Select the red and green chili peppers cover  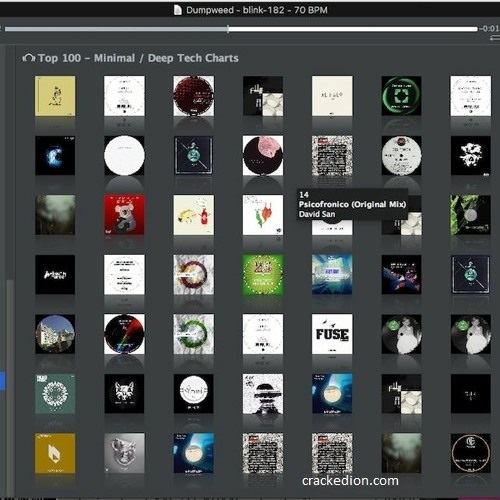pyautogui.click(x=263, y=215)
